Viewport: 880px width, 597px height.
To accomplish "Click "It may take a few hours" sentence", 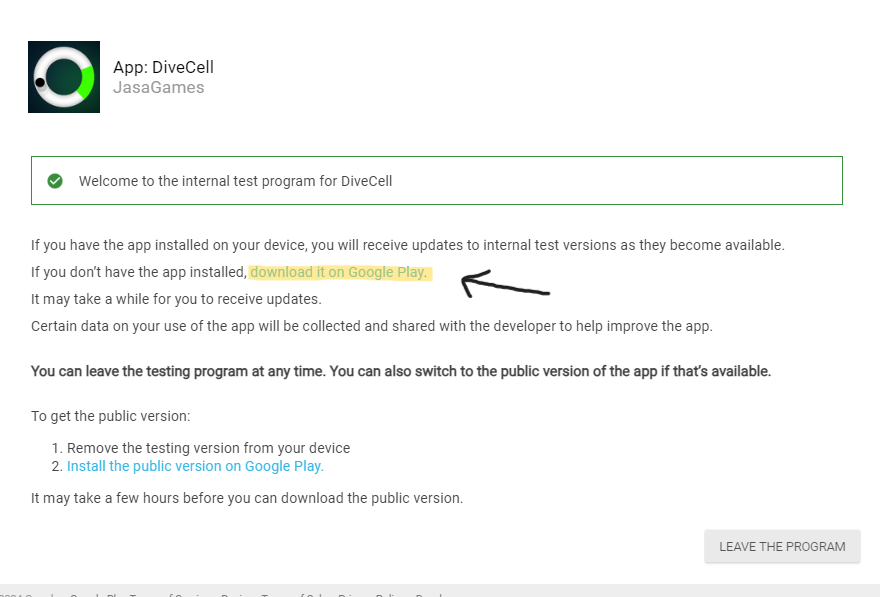I will click(x=247, y=498).
